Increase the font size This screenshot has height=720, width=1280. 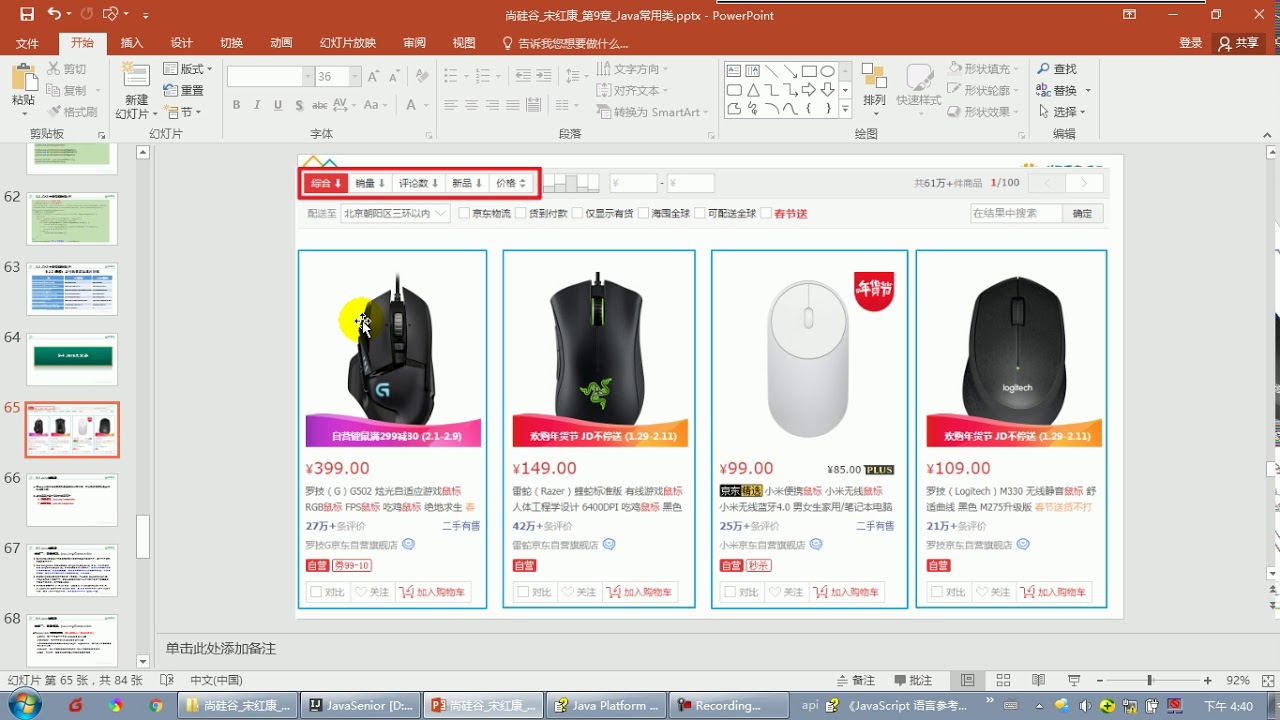(373, 77)
